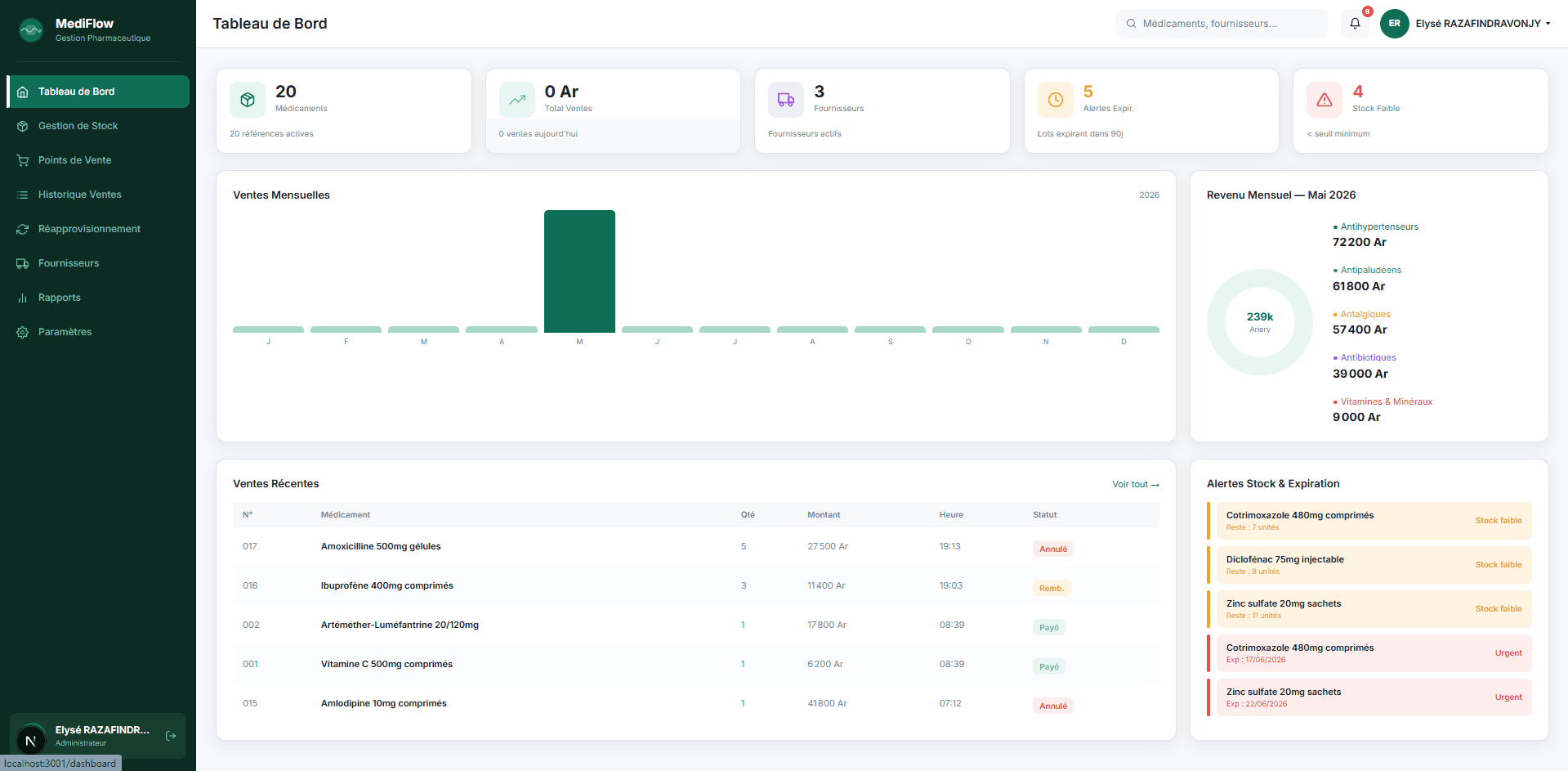Click the Rapports chart icon
Viewport: 1568px width, 771px height.
[23, 298]
